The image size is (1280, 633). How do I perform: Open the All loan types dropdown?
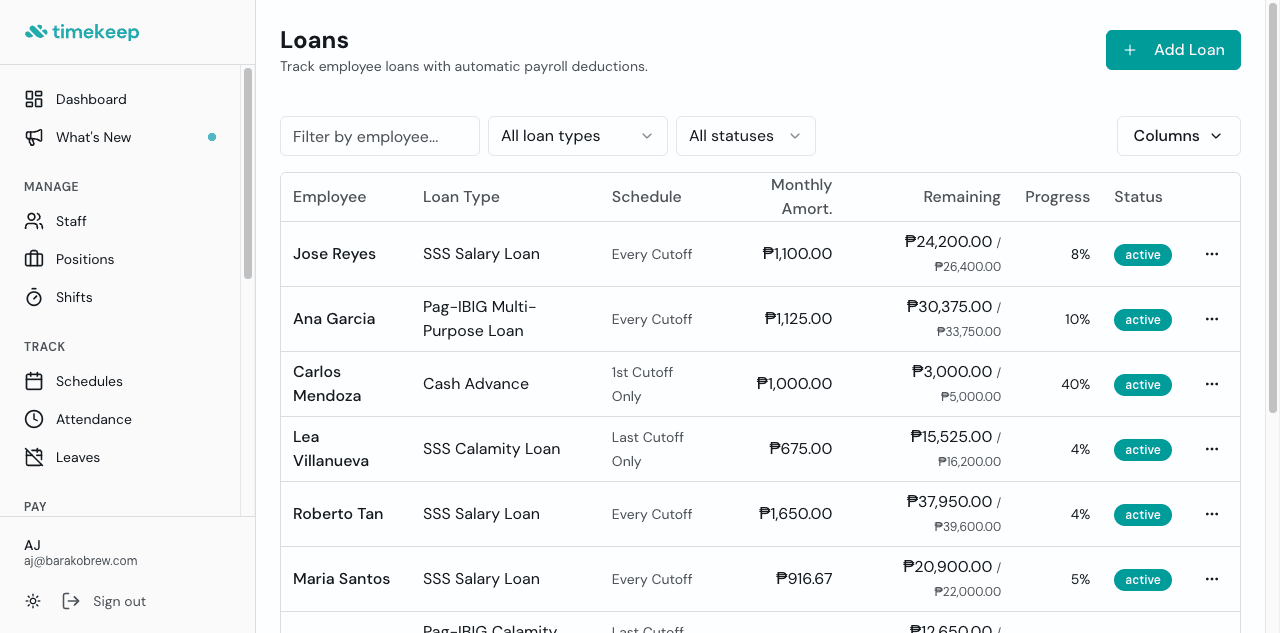point(577,135)
